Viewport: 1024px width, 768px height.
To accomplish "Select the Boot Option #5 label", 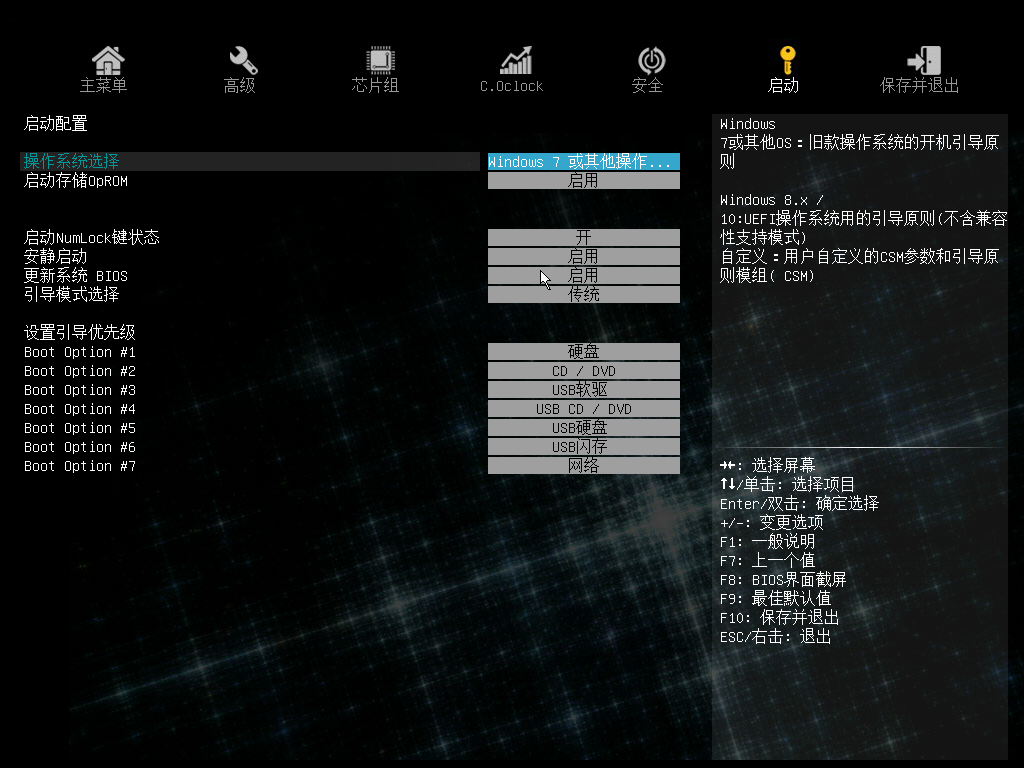I will click(80, 428).
